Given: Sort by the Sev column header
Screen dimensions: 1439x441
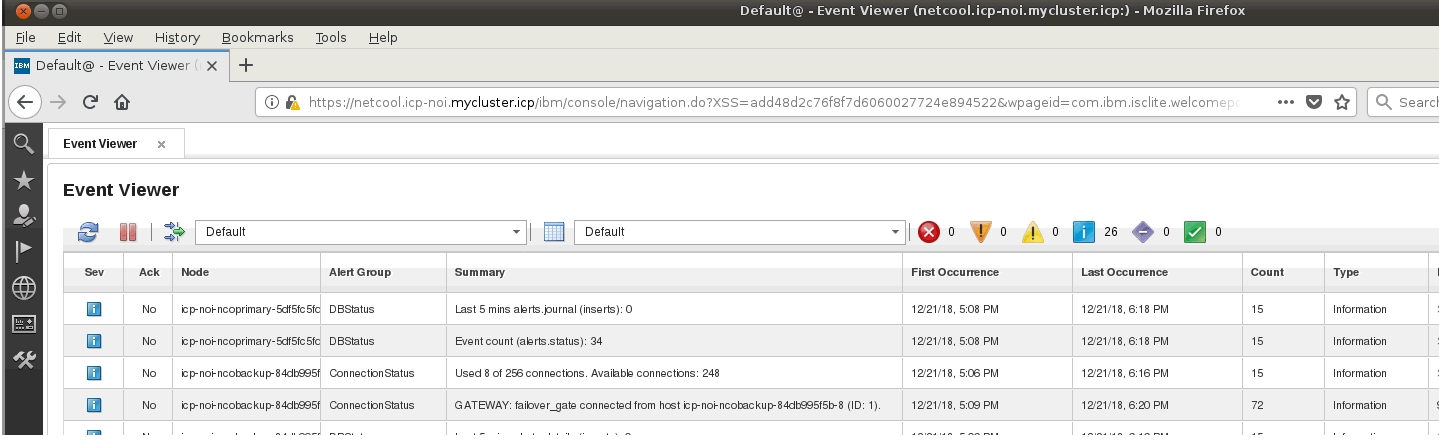Looking at the screenshot, I should (94, 272).
